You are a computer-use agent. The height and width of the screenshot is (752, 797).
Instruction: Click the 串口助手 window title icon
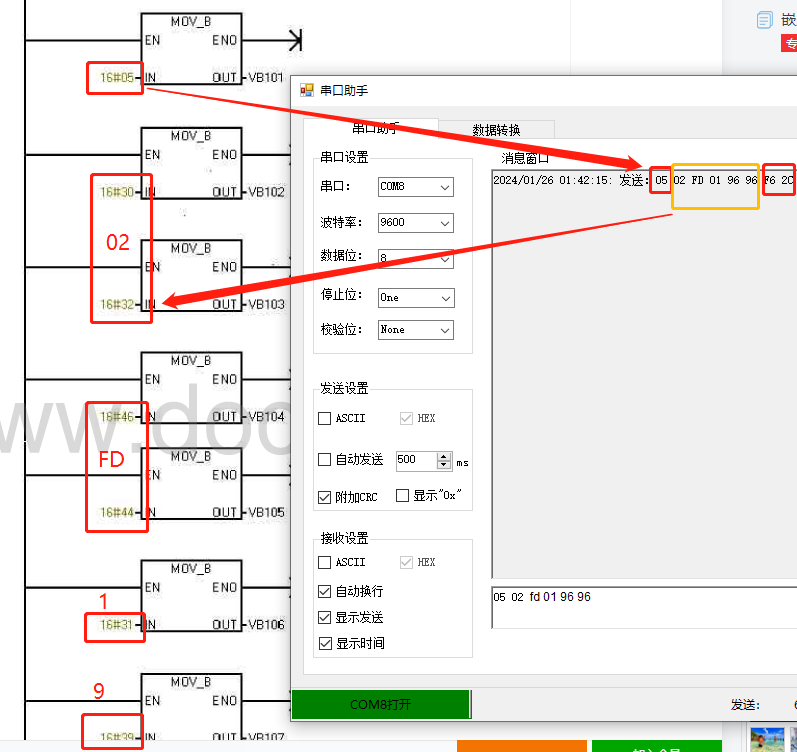coord(307,90)
